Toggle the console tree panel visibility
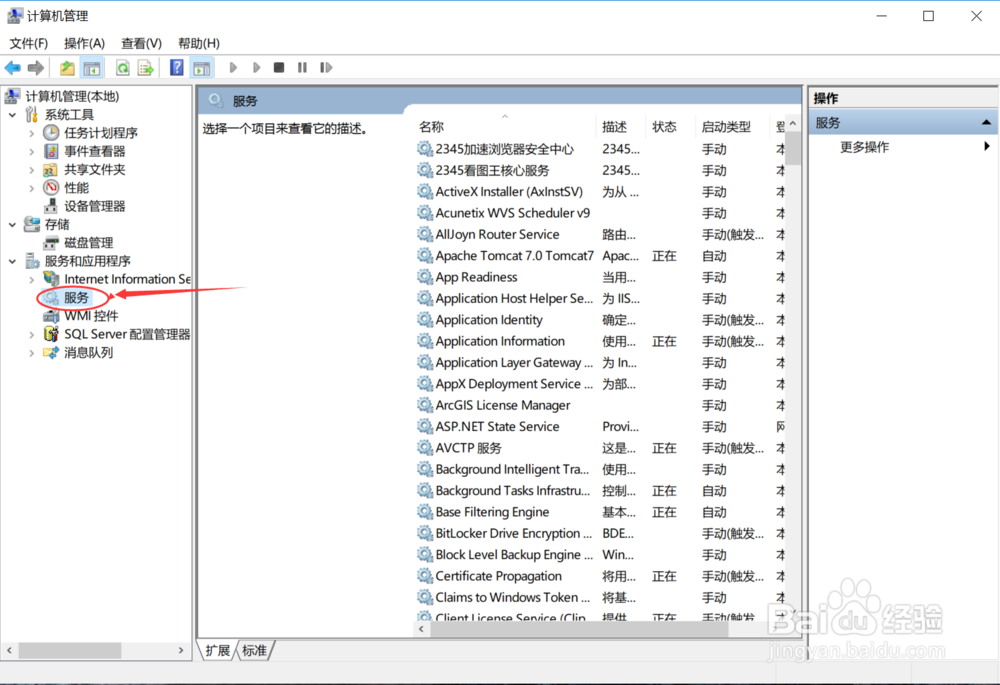The width and height of the screenshot is (1000, 685). pyautogui.click(x=91, y=67)
